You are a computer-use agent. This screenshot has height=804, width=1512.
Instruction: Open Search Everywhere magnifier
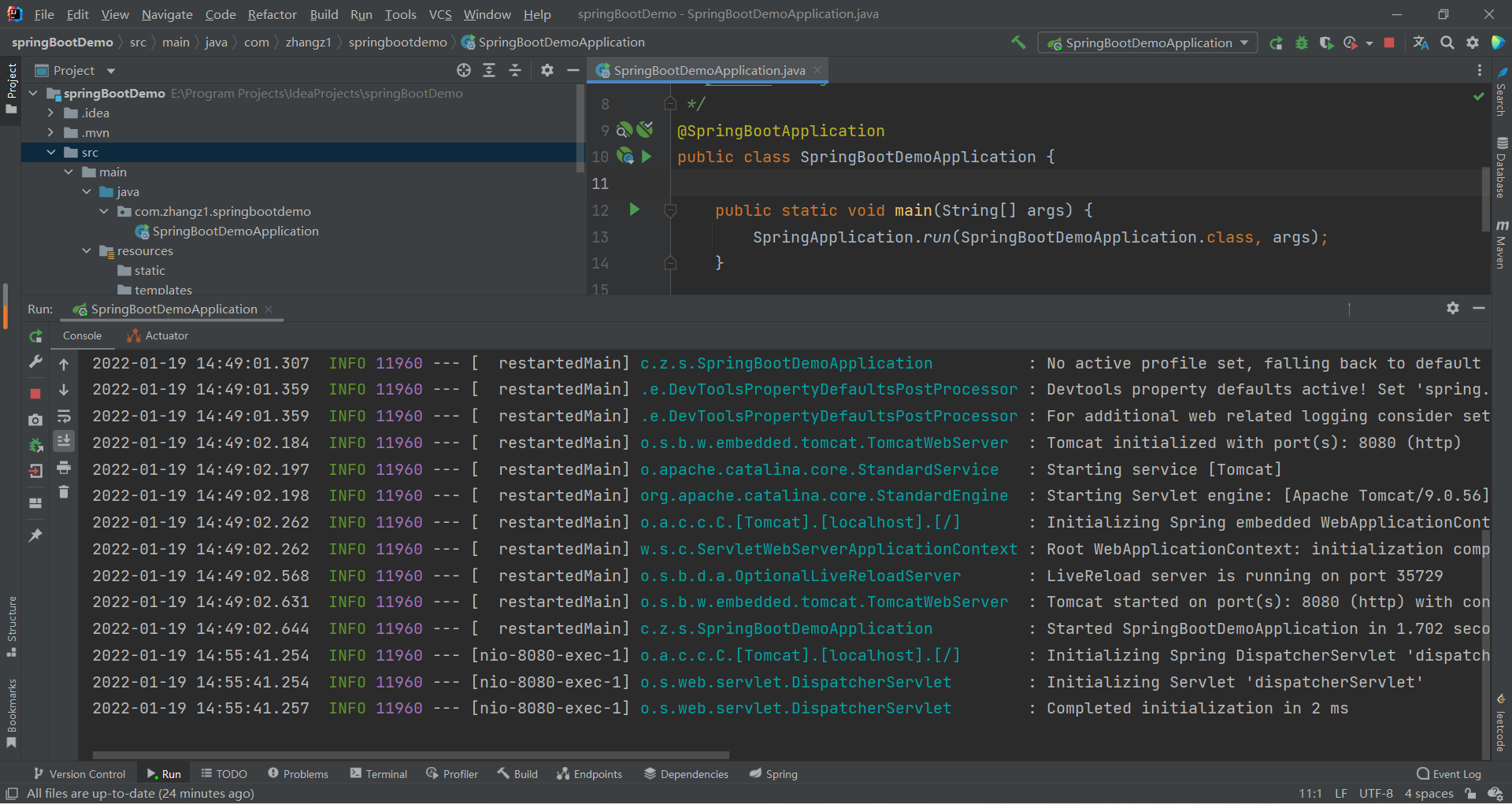click(x=1447, y=43)
